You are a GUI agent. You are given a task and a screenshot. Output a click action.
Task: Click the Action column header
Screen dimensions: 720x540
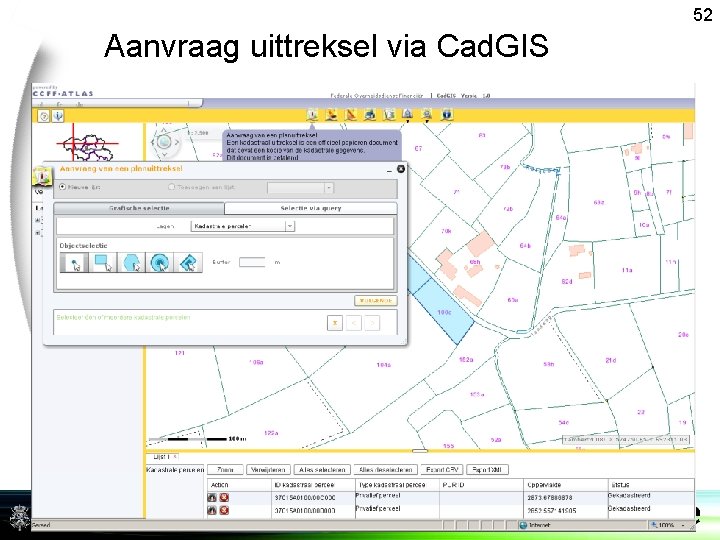coord(239,485)
